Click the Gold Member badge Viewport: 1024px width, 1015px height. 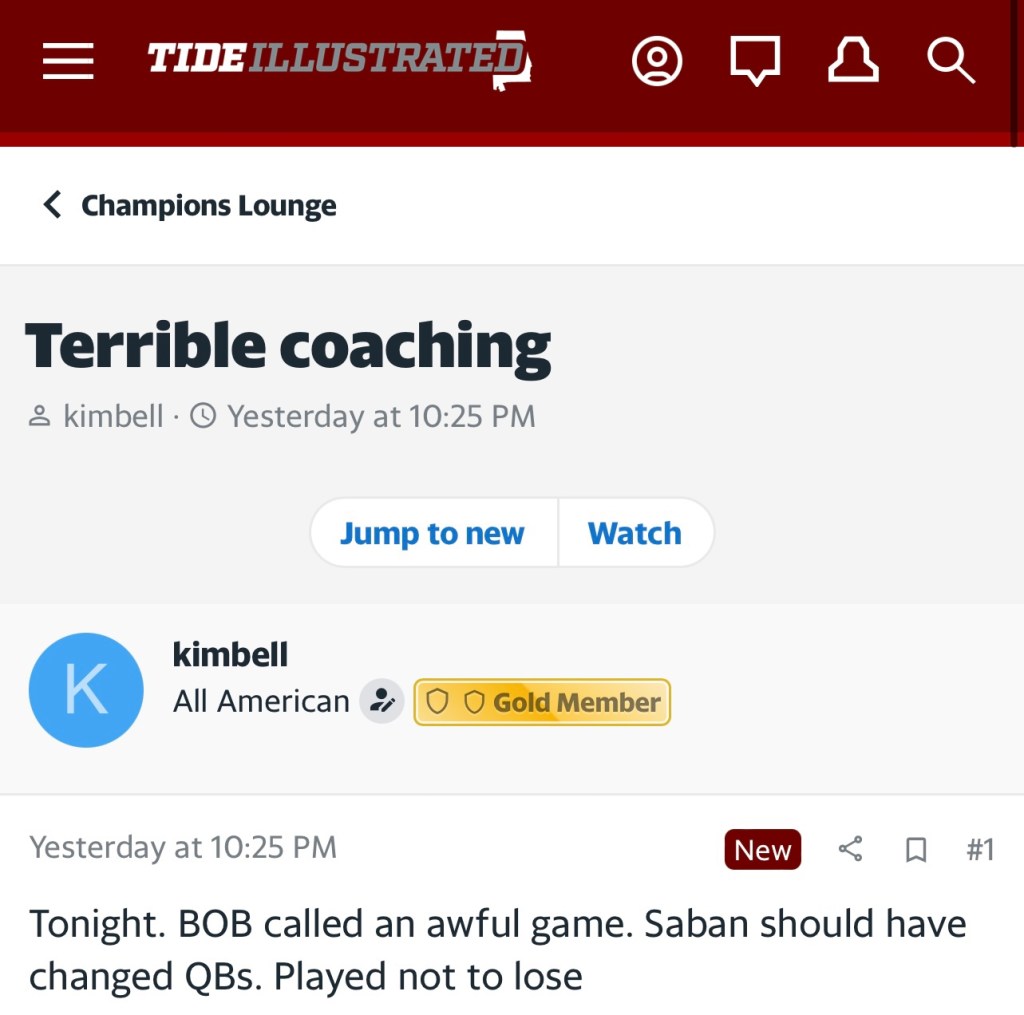542,702
